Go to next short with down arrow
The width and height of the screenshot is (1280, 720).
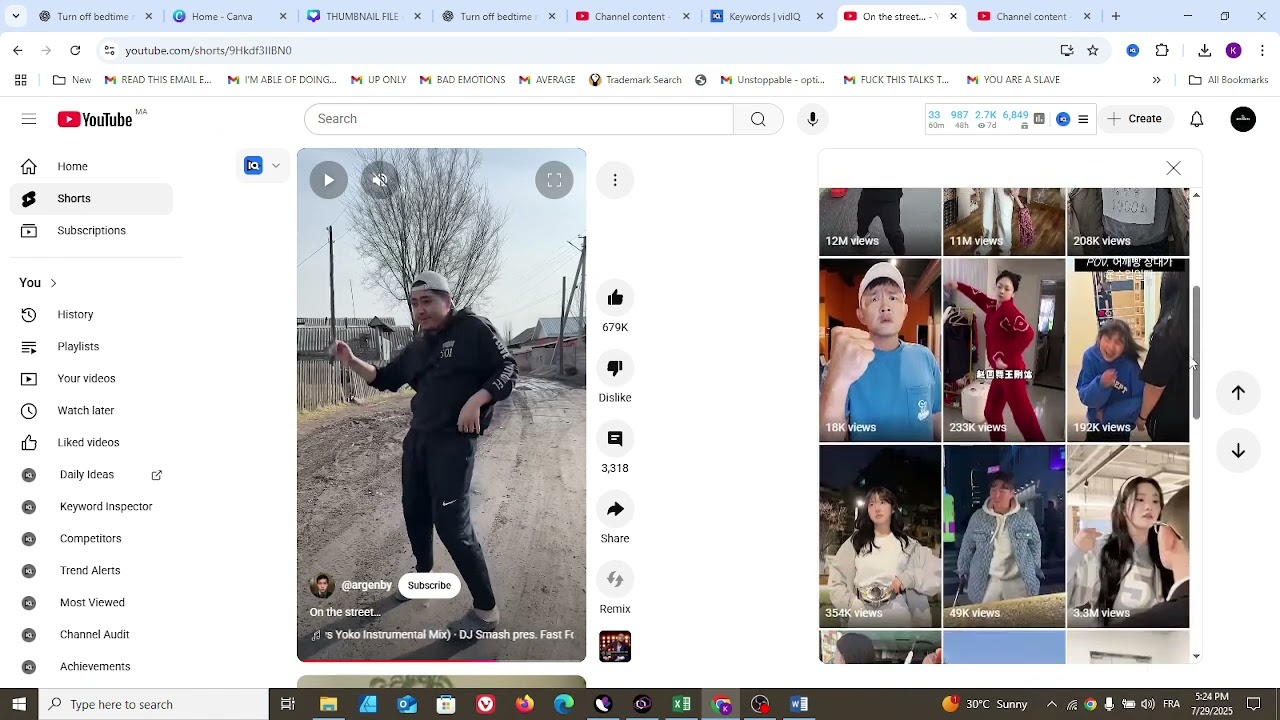[1238, 451]
